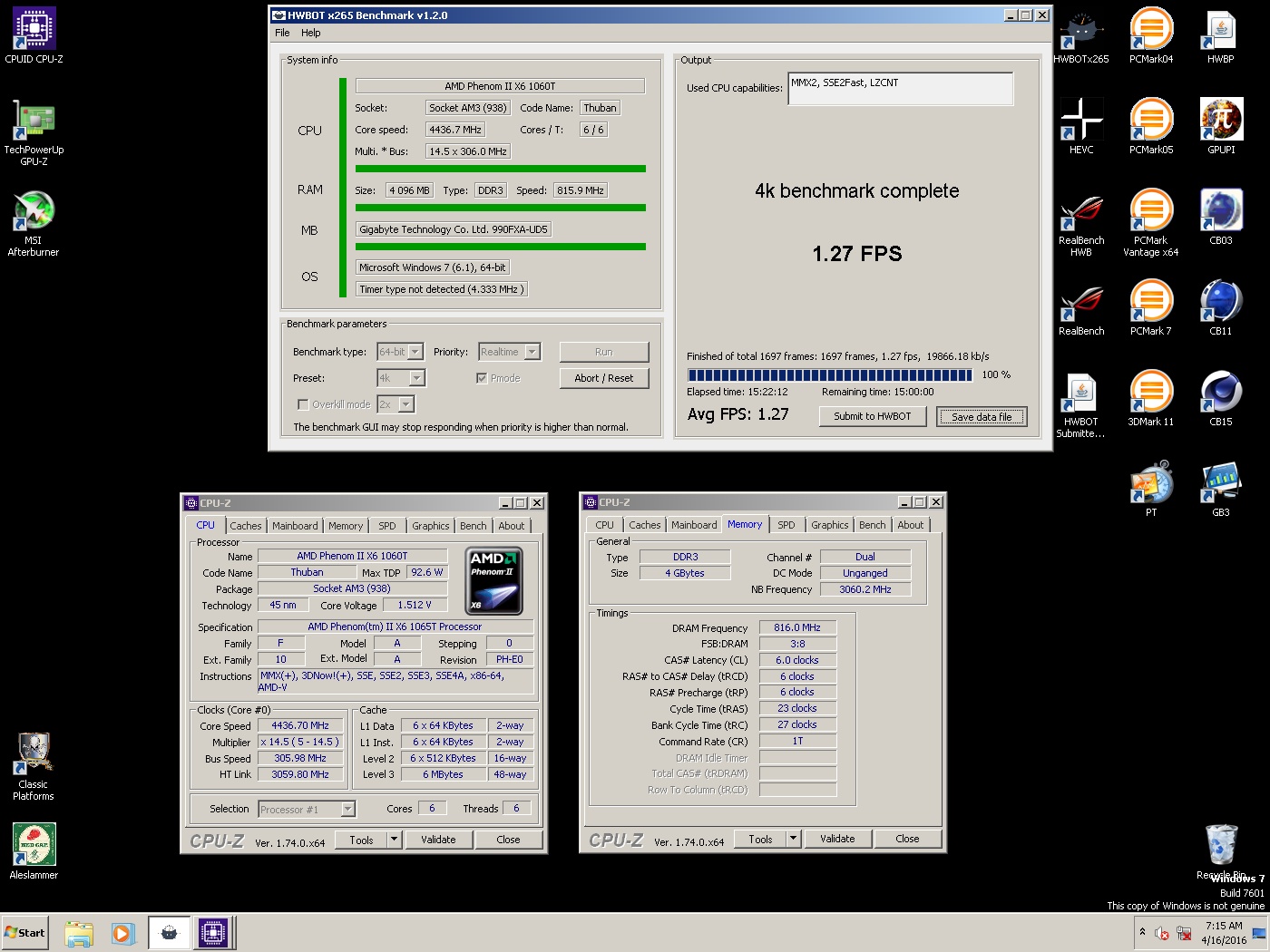The height and width of the screenshot is (952, 1270).
Task: Switch to SPD tab in right CPU-Z
Action: [786, 525]
